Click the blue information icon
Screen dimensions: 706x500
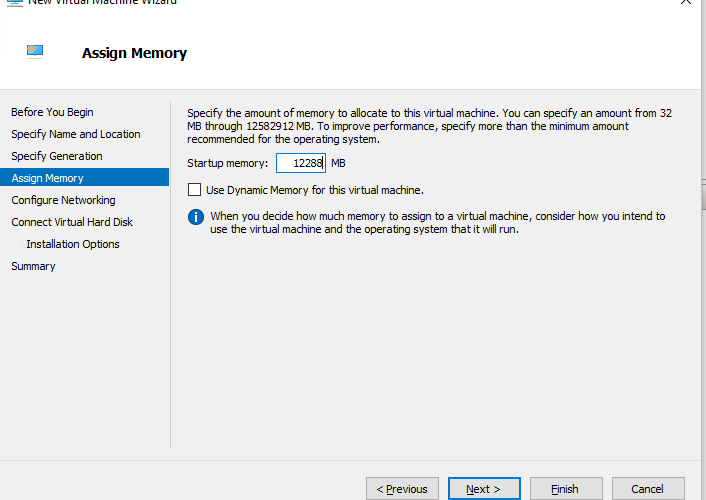coord(196,217)
